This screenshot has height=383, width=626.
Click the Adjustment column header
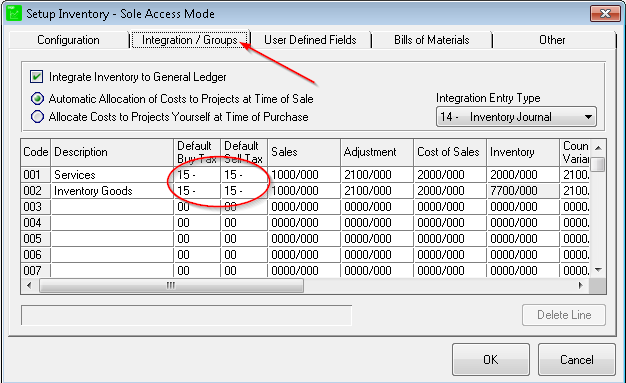coord(377,152)
